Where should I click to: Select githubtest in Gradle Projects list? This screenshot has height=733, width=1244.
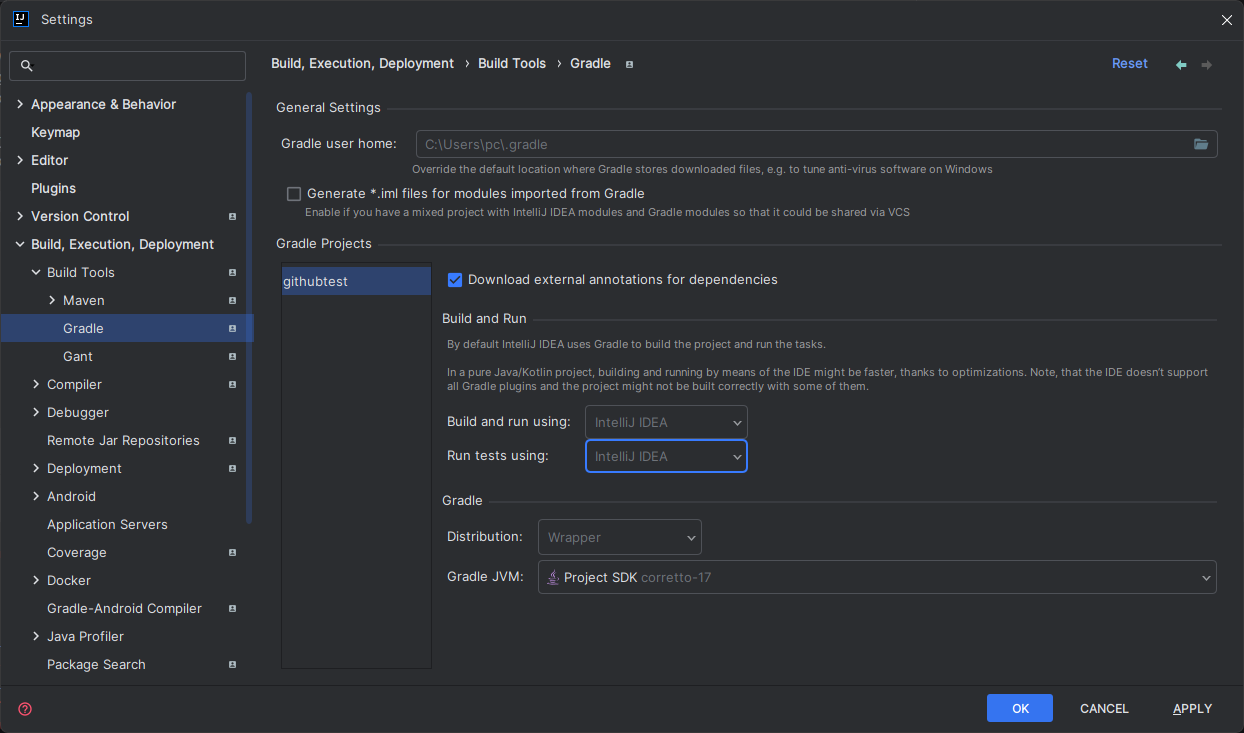(356, 281)
